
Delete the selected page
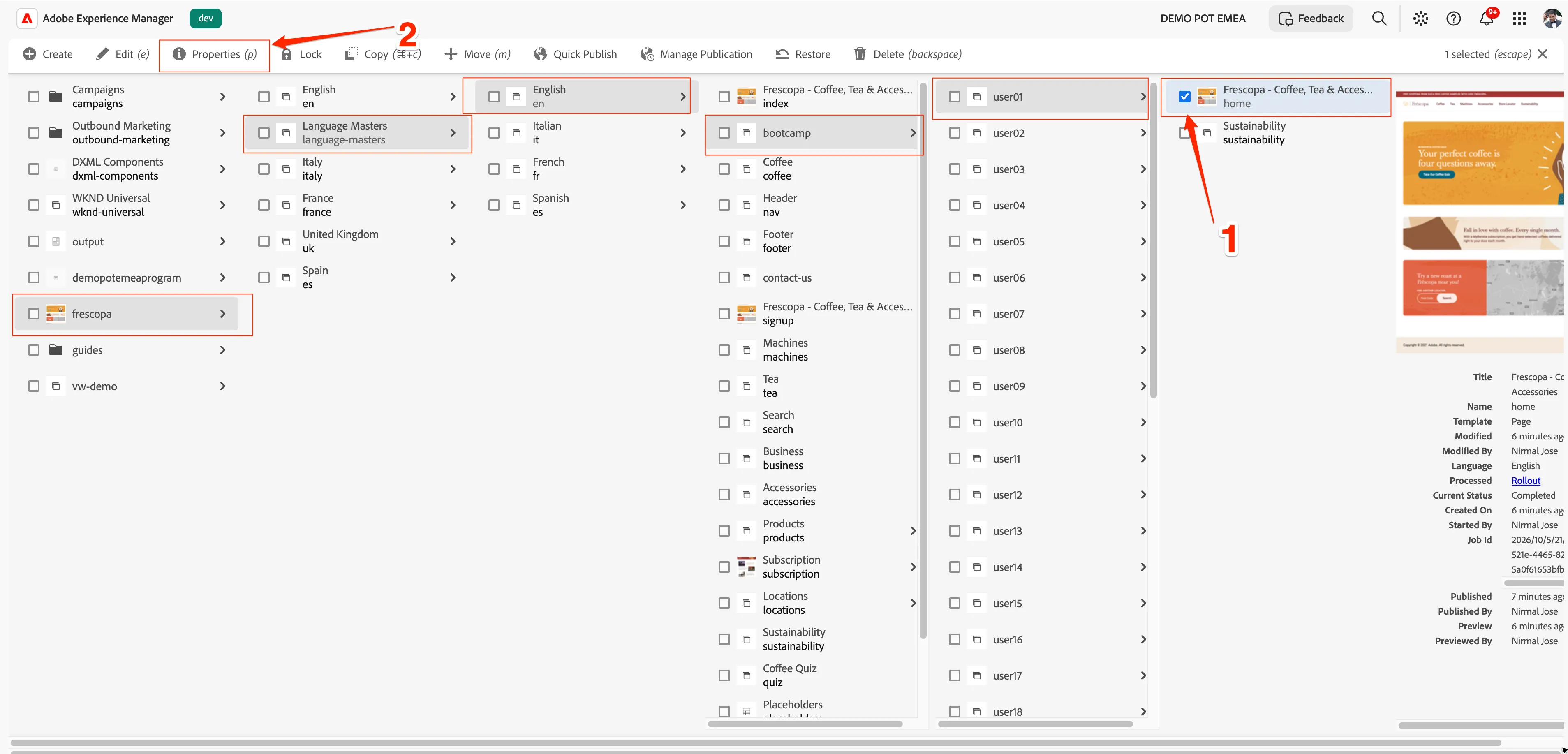(x=908, y=54)
